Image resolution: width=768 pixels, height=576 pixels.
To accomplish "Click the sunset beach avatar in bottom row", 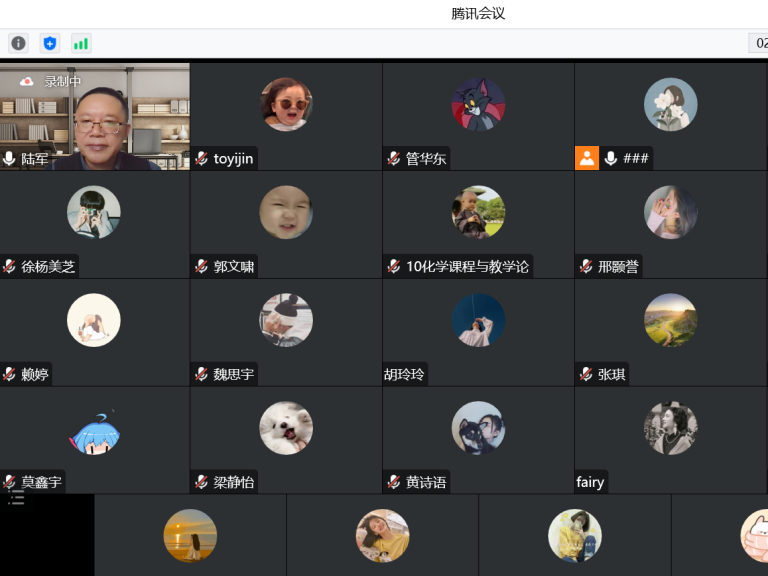I will [x=190, y=535].
